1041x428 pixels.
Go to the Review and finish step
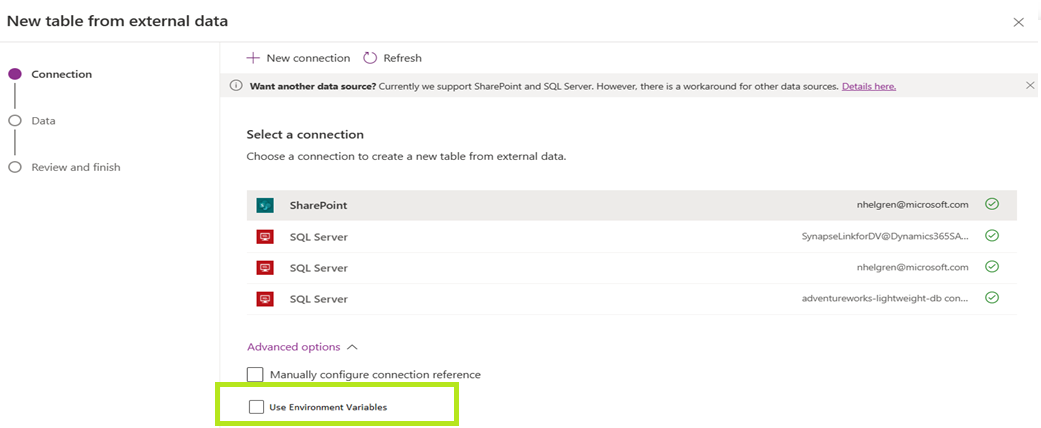pos(75,167)
